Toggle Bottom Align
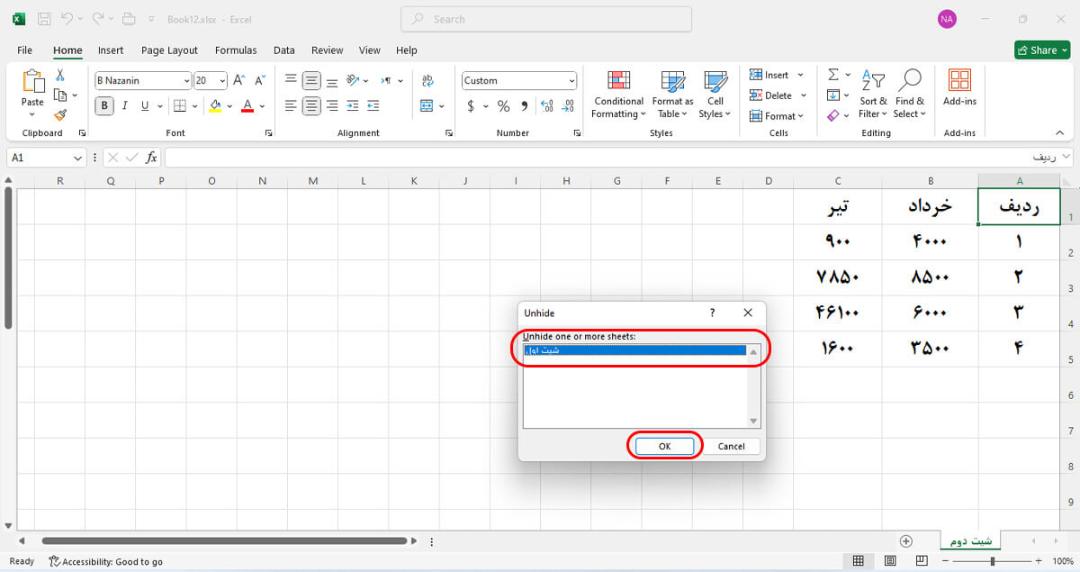This screenshot has width=1080, height=572. (x=332, y=81)
